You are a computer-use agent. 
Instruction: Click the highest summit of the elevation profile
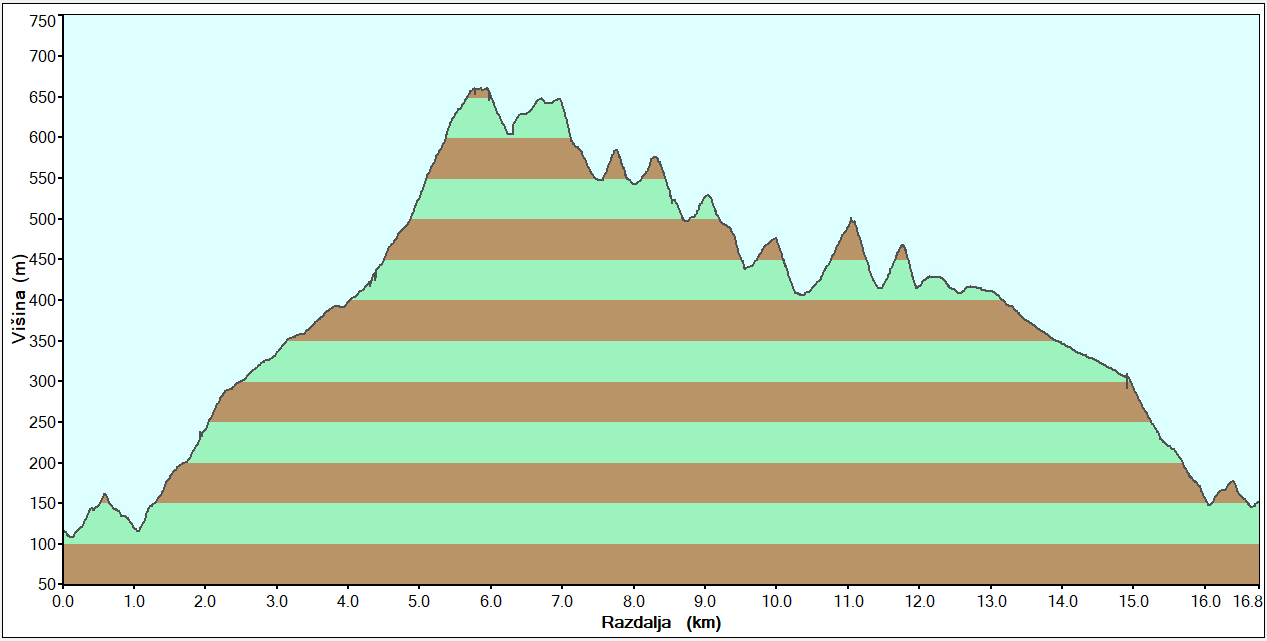pyautogui.click(x=479, y=89)
